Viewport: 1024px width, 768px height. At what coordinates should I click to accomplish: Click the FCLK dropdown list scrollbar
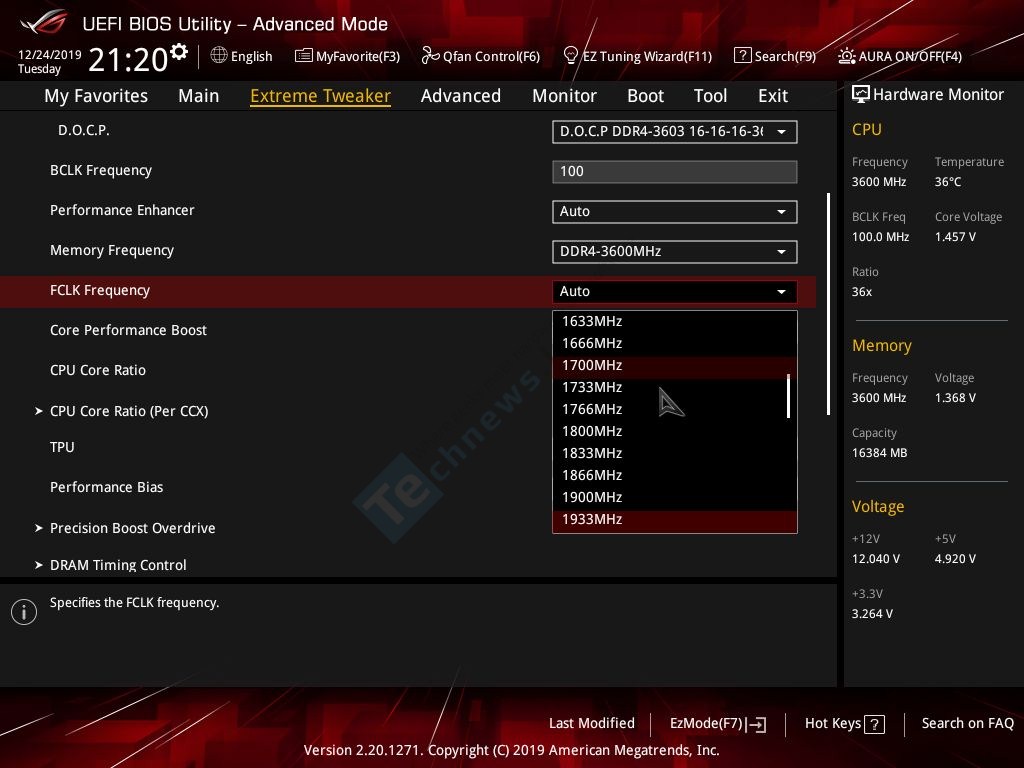point(789,396)
